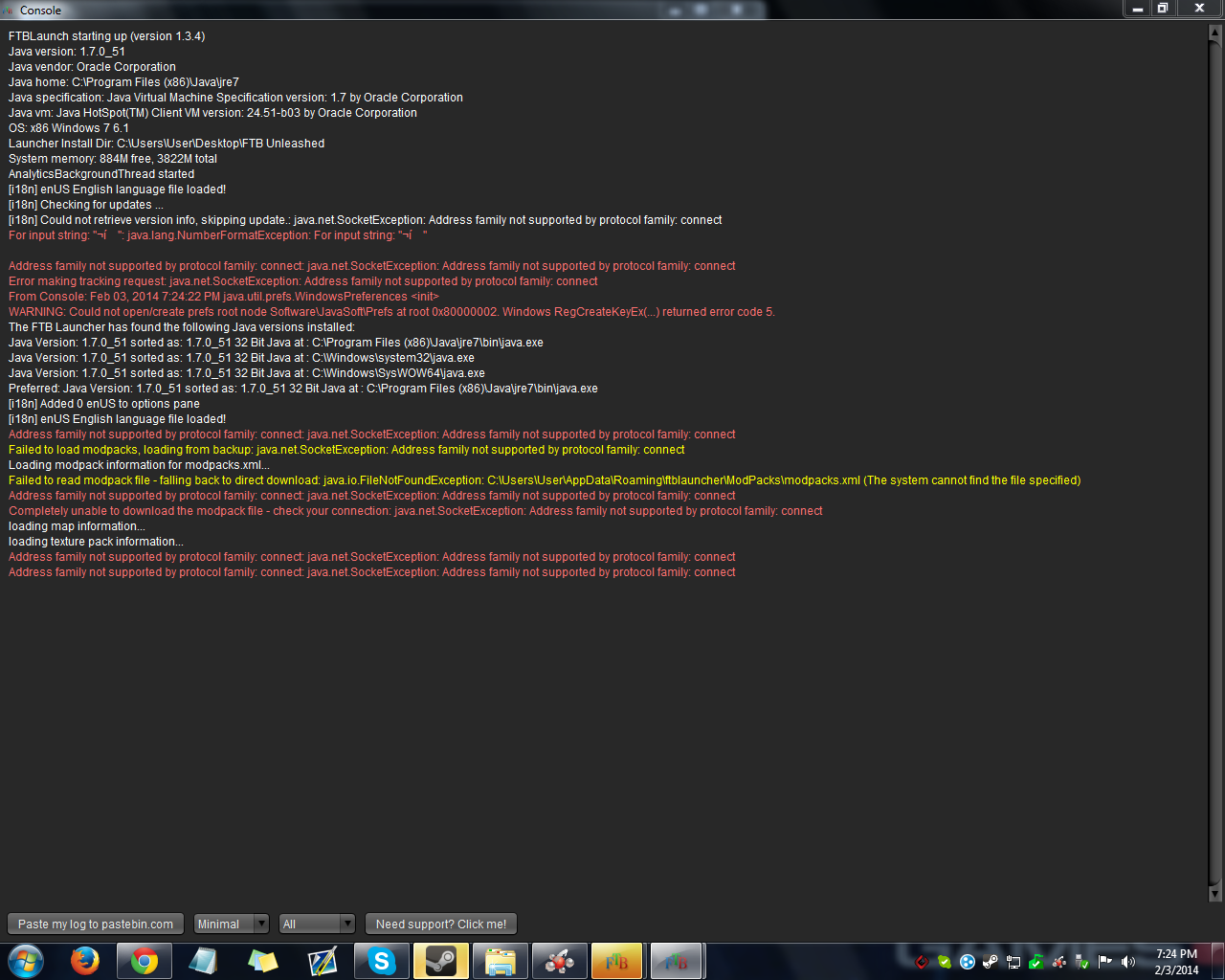Open the network connection tray icon
Viewport: 1225px width, 980px height.
pyautogui.click(x=1013, y=962)
